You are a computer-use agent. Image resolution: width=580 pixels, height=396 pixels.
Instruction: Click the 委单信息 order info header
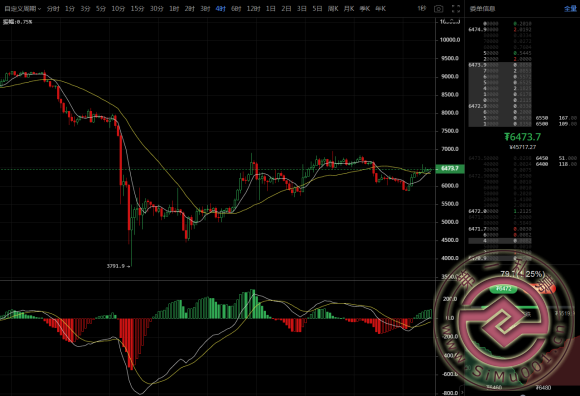coord(482,9)
